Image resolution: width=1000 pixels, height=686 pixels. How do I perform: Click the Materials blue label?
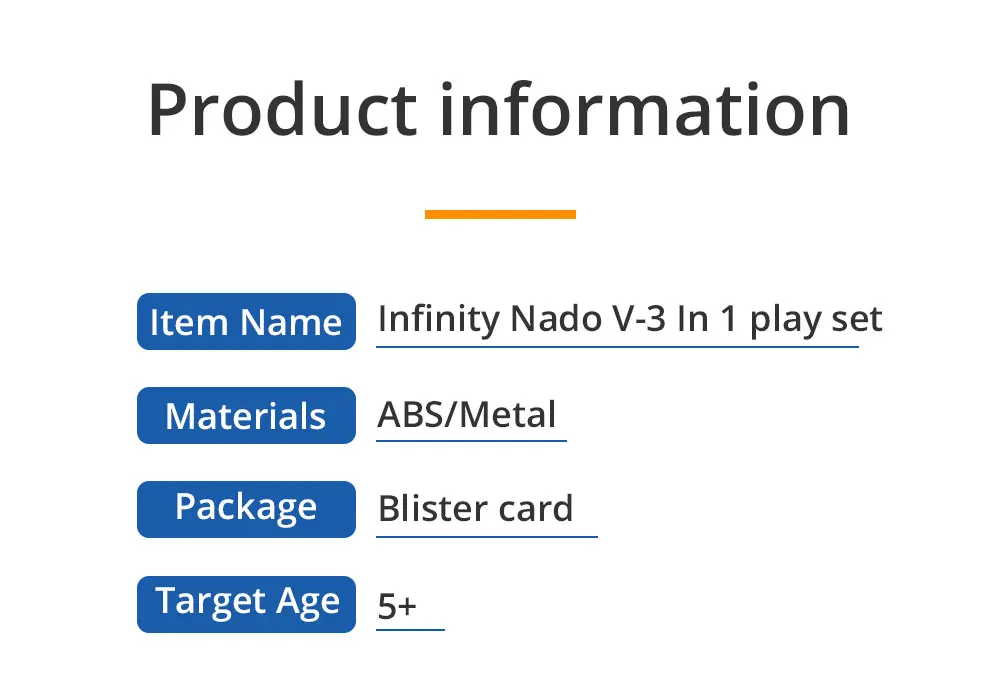pyautogui.click(x=246, y=415)
